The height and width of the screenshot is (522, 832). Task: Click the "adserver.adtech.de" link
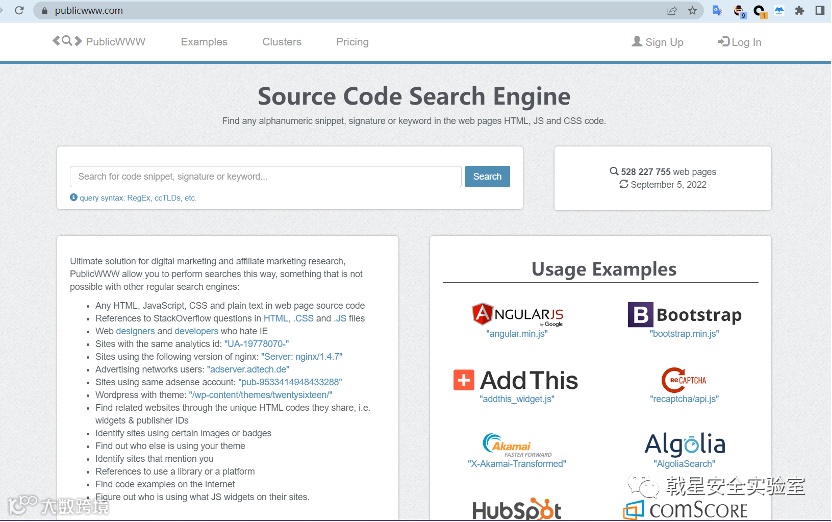[x=248, y=369]
